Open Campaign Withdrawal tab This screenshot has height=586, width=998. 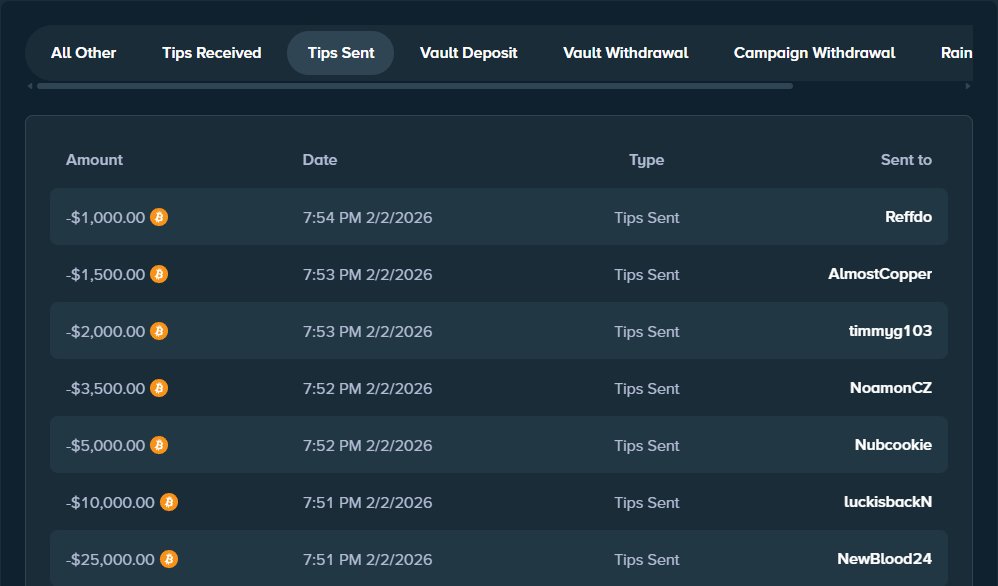(x=814, y=53)
